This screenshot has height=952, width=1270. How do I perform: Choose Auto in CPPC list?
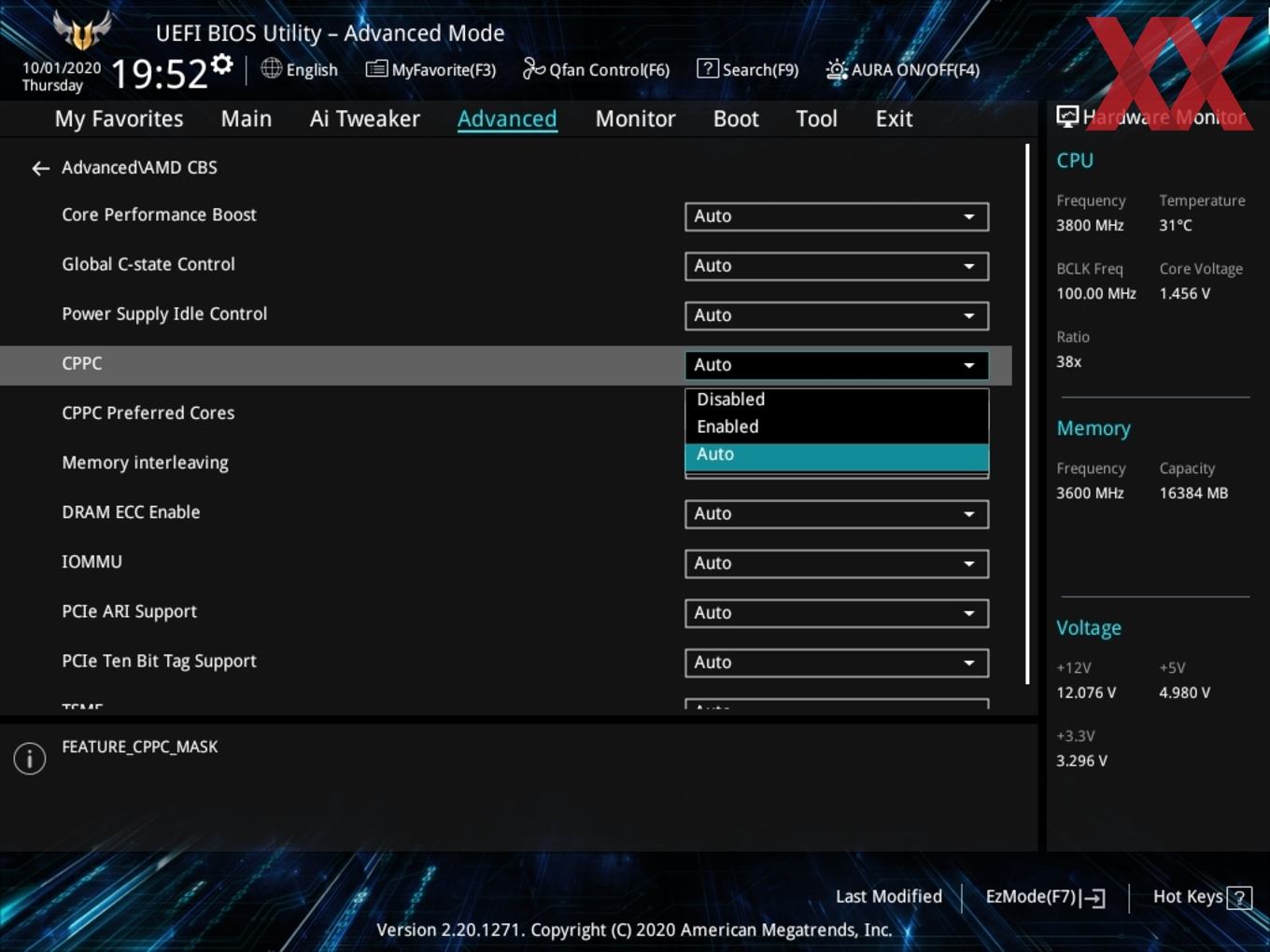(x=837, y=455)
